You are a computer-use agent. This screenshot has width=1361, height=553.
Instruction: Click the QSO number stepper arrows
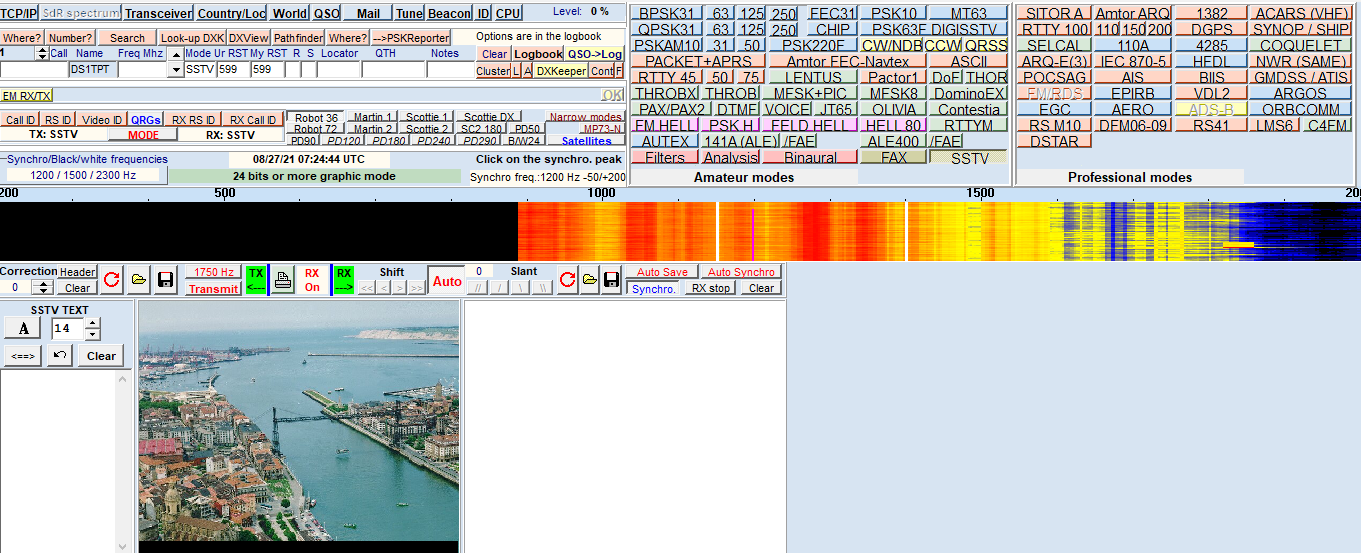pyautogui.click(x=41, y=53)
